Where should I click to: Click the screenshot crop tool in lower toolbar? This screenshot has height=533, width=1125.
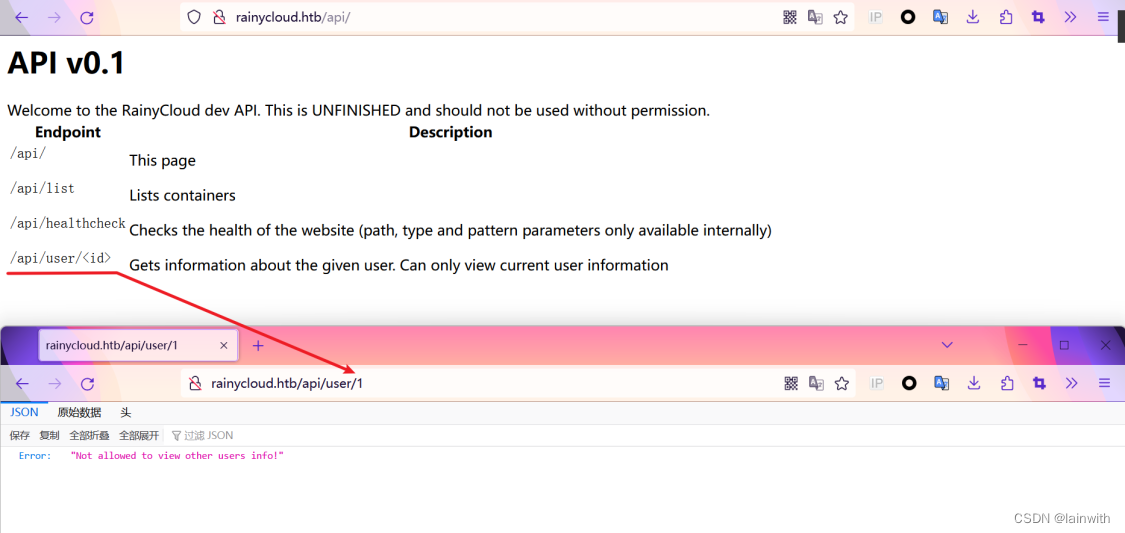point(1039,384)
